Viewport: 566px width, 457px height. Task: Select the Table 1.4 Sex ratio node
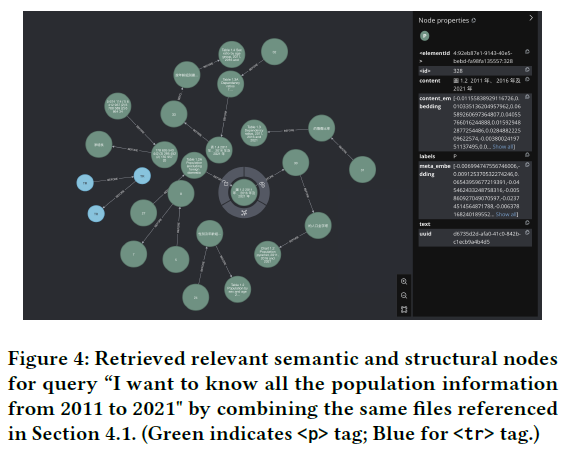coord(232,55)
